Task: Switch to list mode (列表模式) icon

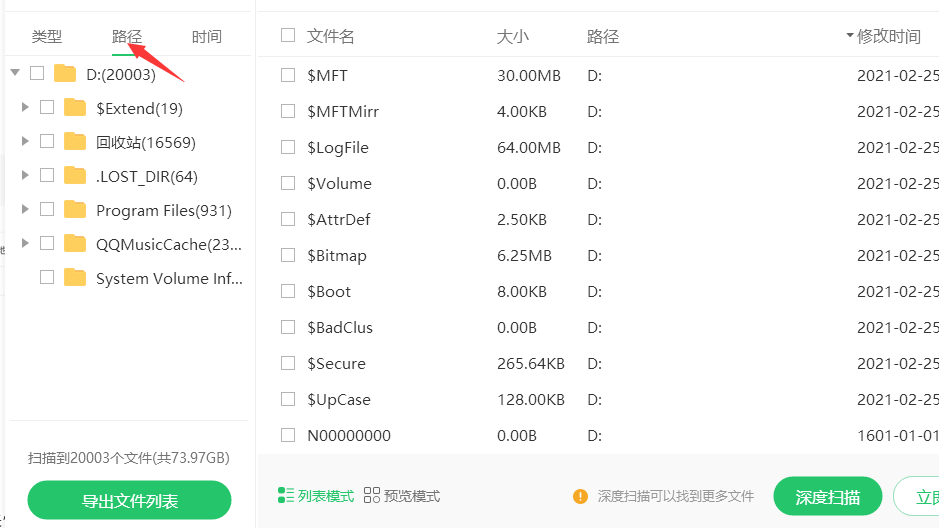Action: tap(286, 496)
